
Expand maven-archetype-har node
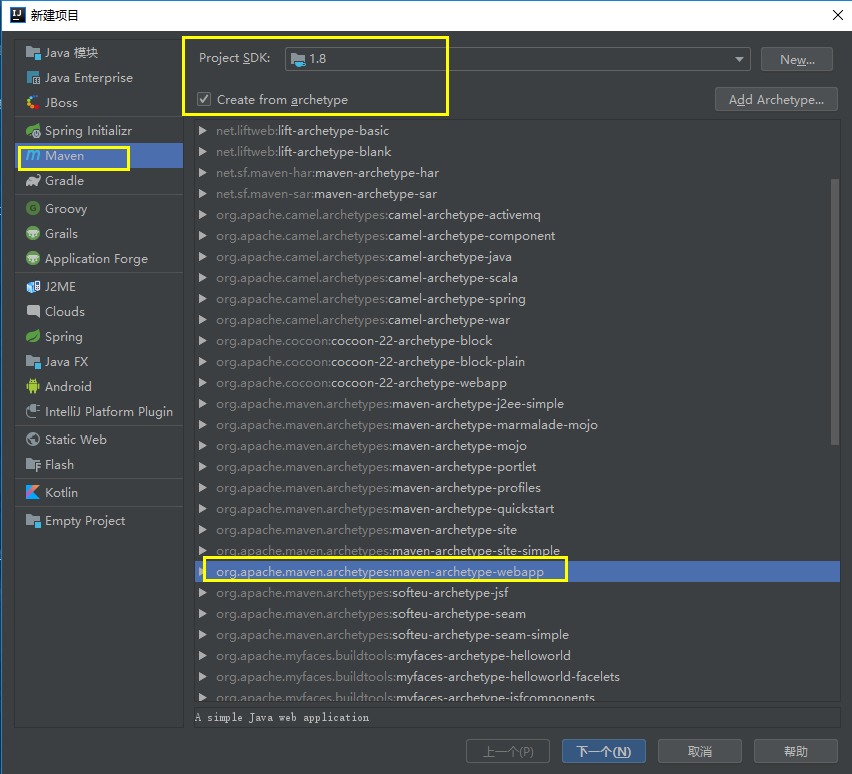coord(203,173)
